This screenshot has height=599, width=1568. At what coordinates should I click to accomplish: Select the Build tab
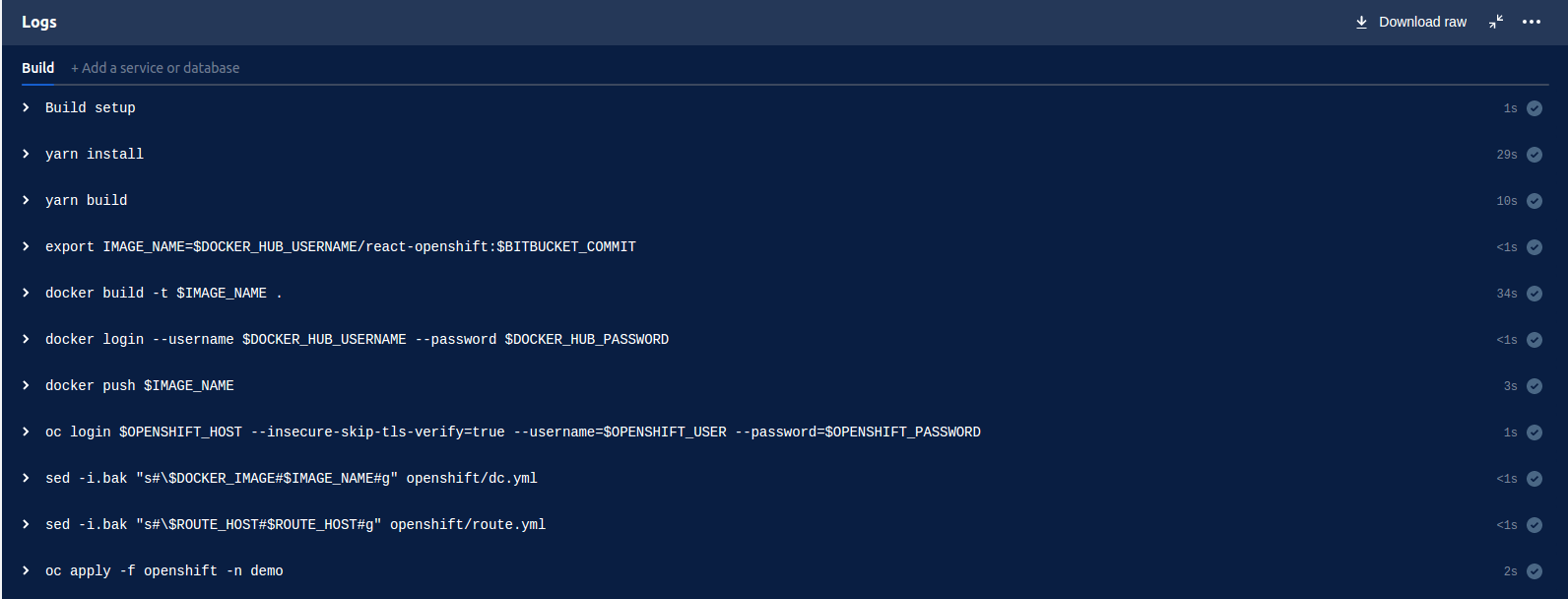(37, 68)
